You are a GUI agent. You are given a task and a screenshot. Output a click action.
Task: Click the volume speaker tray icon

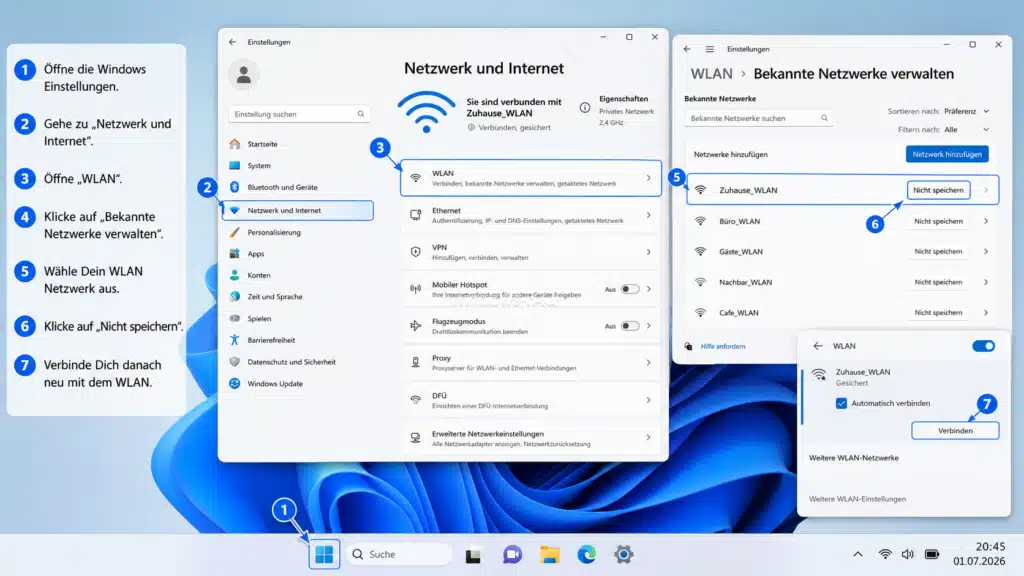tap(908, 554)
